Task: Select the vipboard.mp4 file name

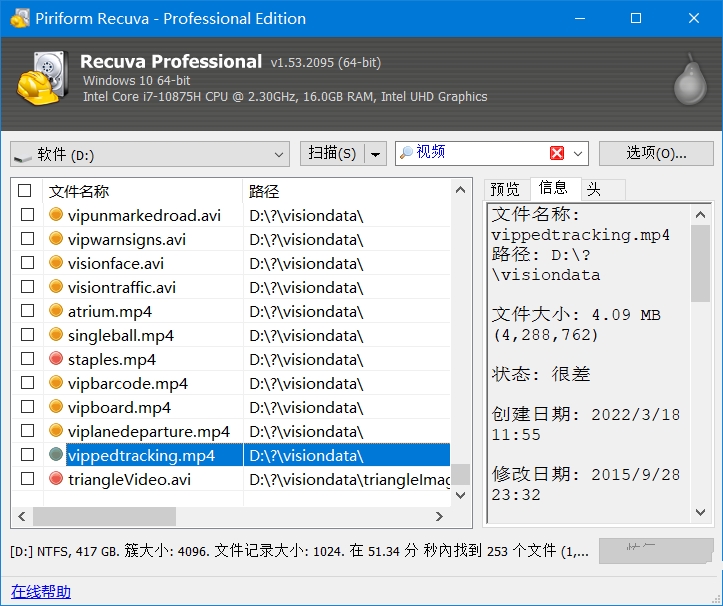Action: (x=119, y=407)
